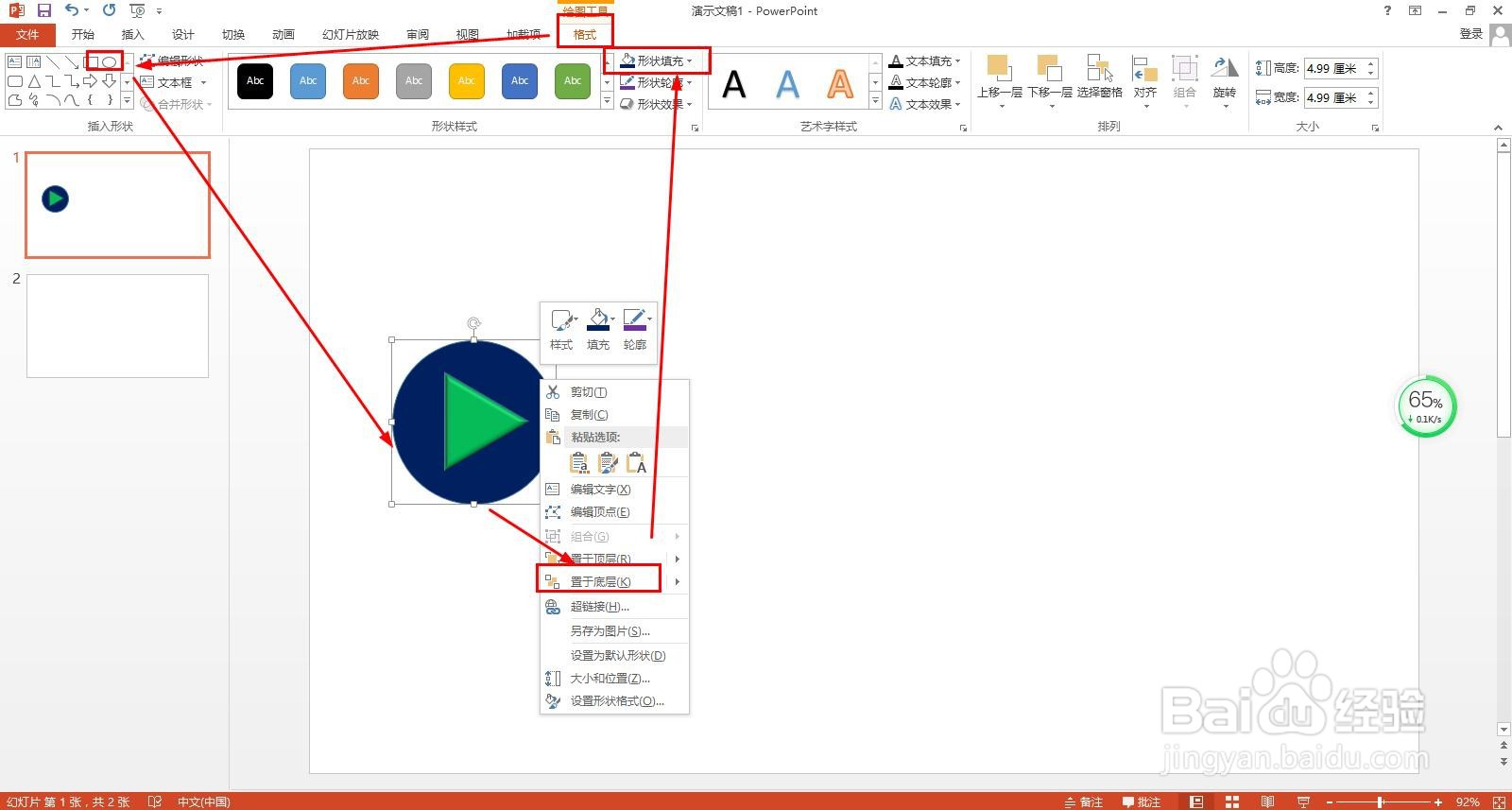This screenshot has height=810, width=1512.
Task: Choose 超链接 from context menu
Action: [614, 606]
